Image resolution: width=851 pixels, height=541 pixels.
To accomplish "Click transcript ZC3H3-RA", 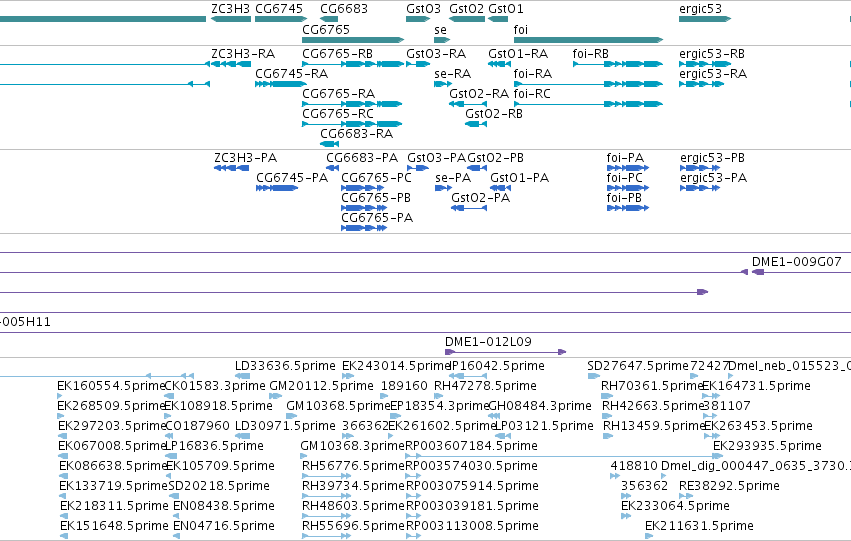I will pyautogui.click(x=243, y=54).
